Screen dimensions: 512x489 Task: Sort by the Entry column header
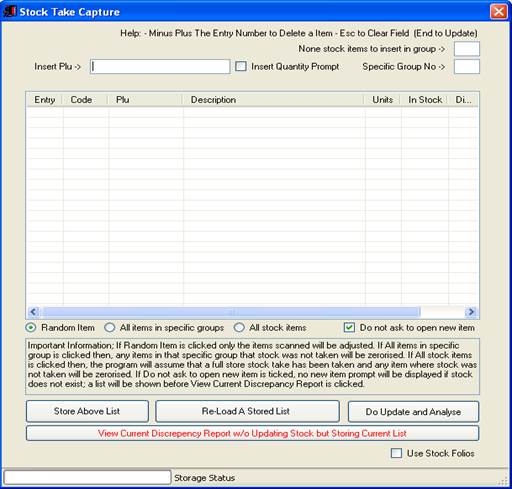(45, 100)
